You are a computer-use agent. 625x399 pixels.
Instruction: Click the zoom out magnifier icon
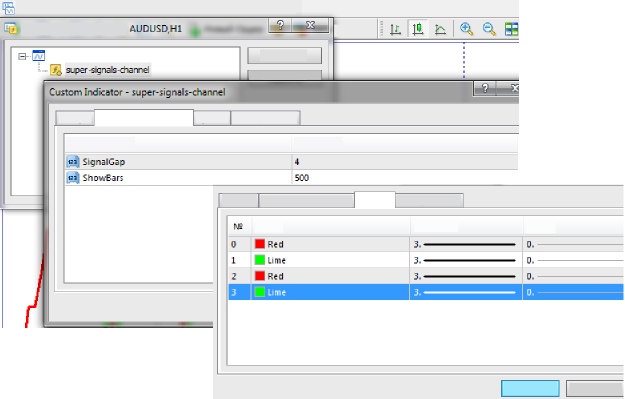[489, 29]
